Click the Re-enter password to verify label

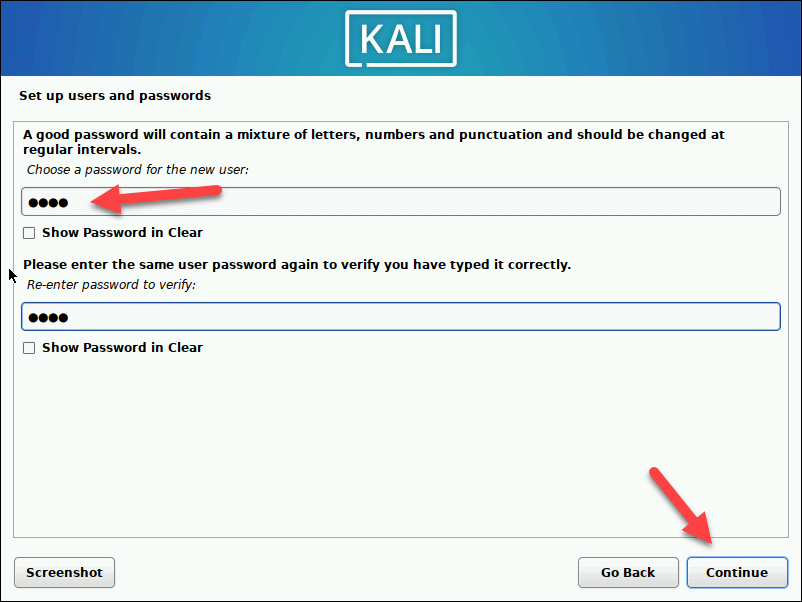pos(111,285)
